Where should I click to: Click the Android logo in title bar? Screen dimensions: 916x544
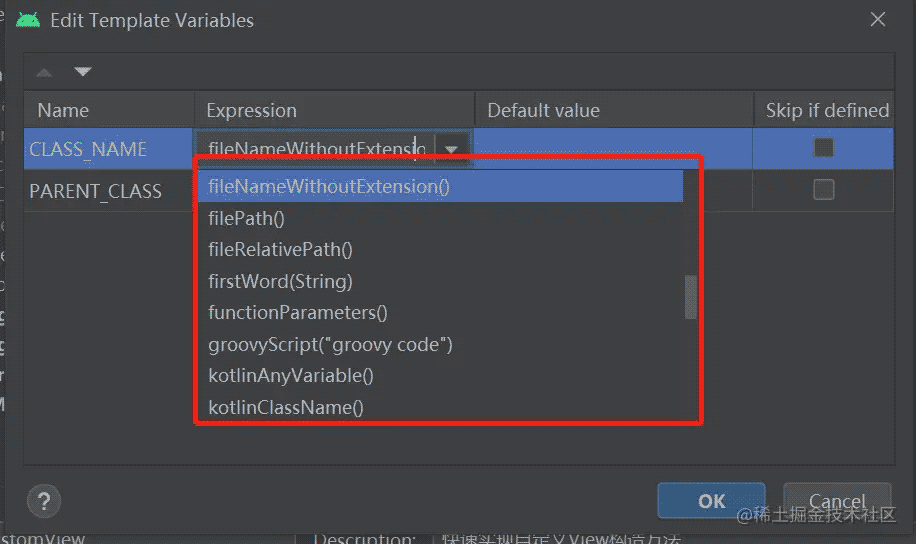[28, 19]
